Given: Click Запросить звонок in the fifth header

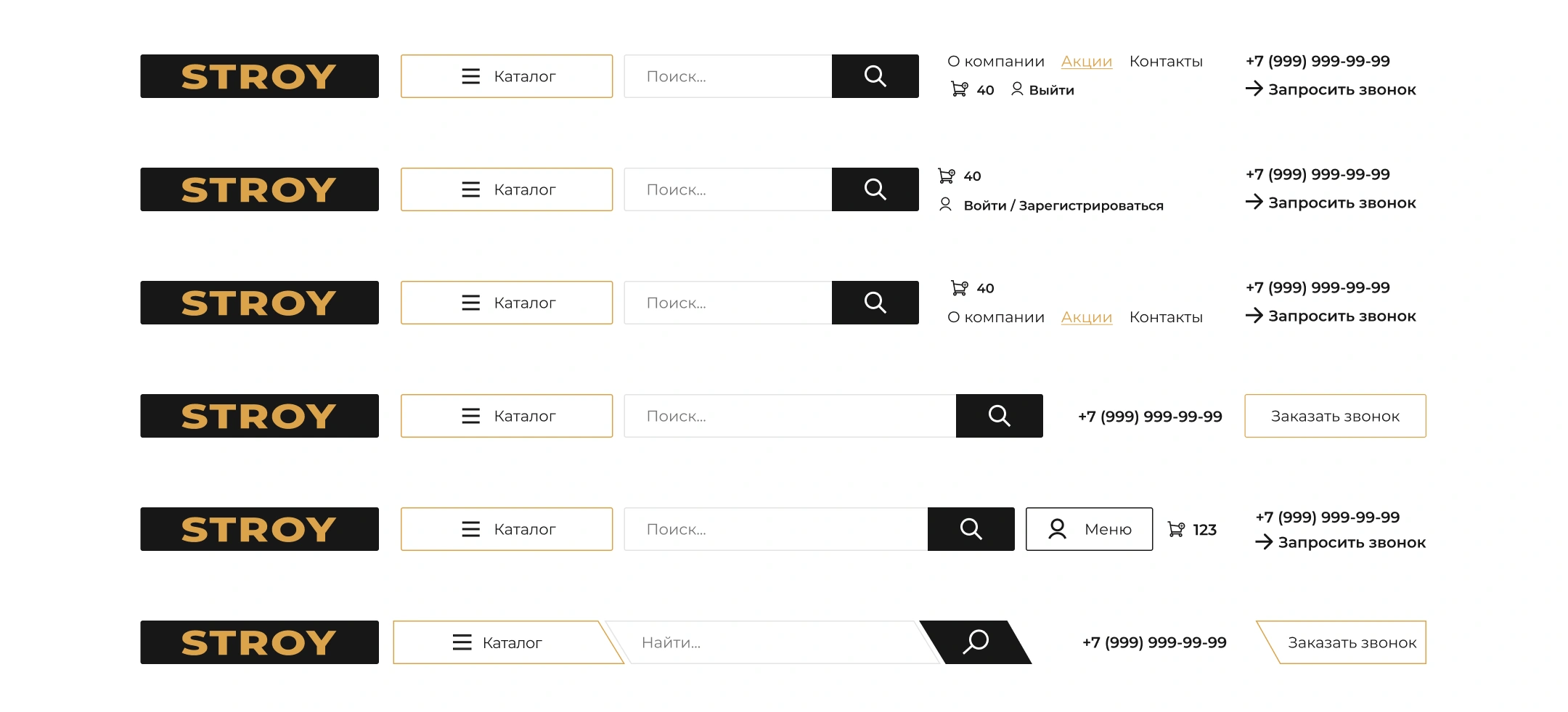Looking at the screenshot, I should (x=1352, y=543).
